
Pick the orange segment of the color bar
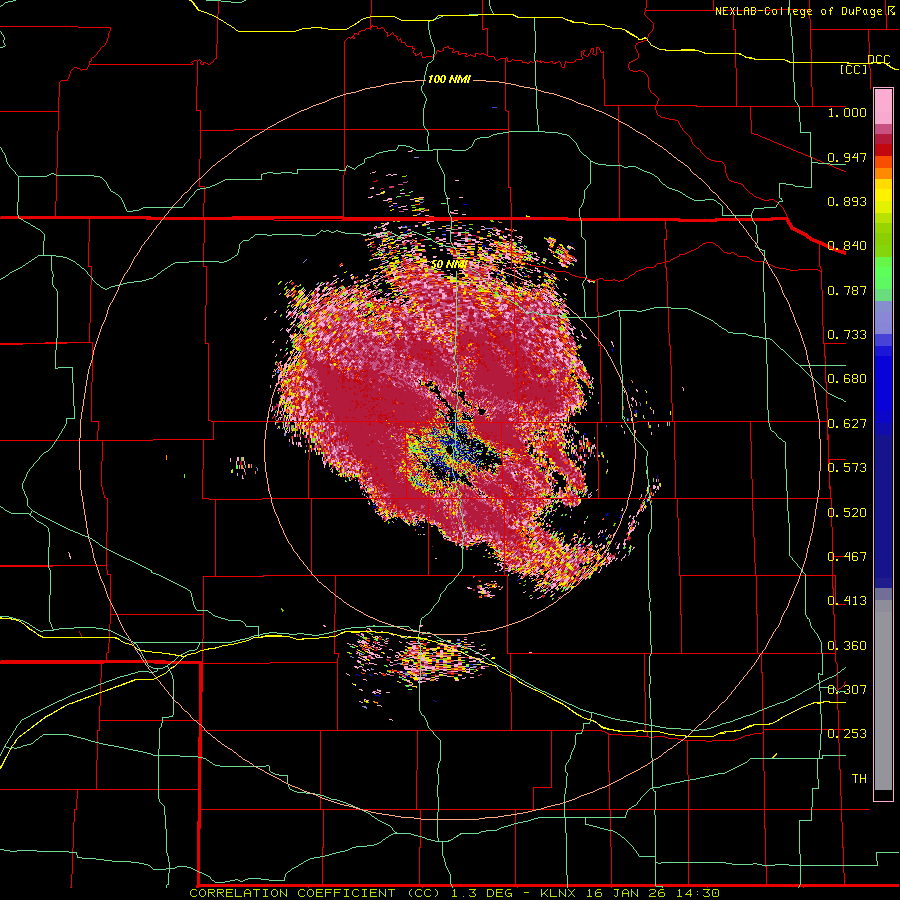click(883, 173)
